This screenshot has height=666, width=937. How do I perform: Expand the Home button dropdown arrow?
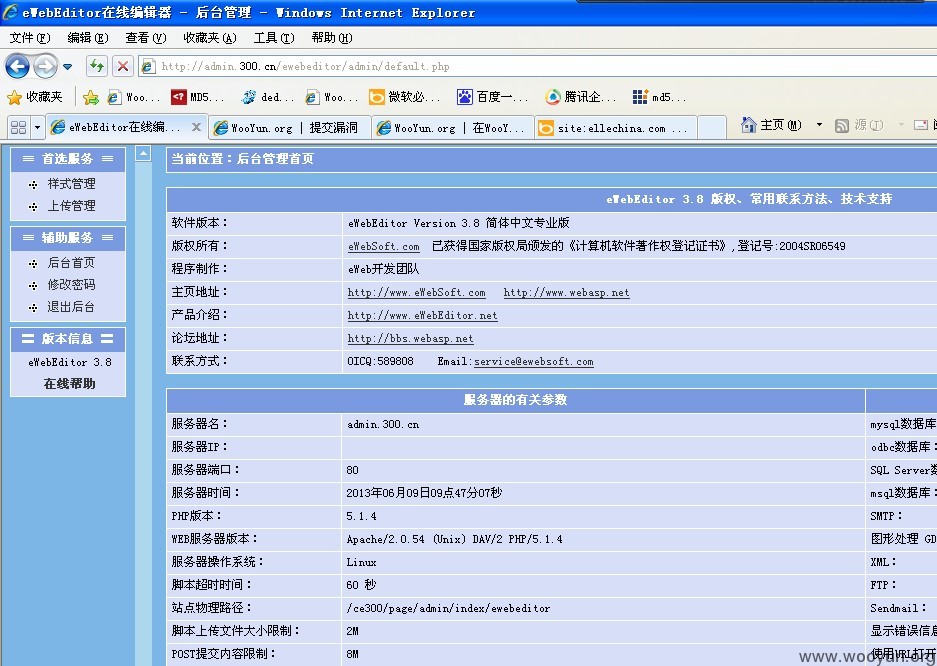click(819, 125)
